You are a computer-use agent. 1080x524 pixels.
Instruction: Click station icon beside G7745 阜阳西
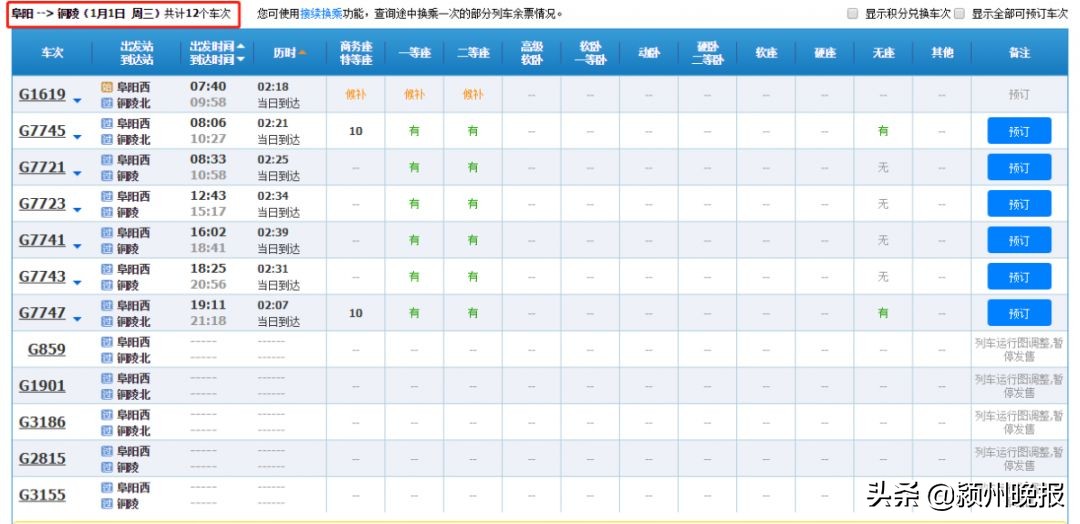click(x=107, y=123)
